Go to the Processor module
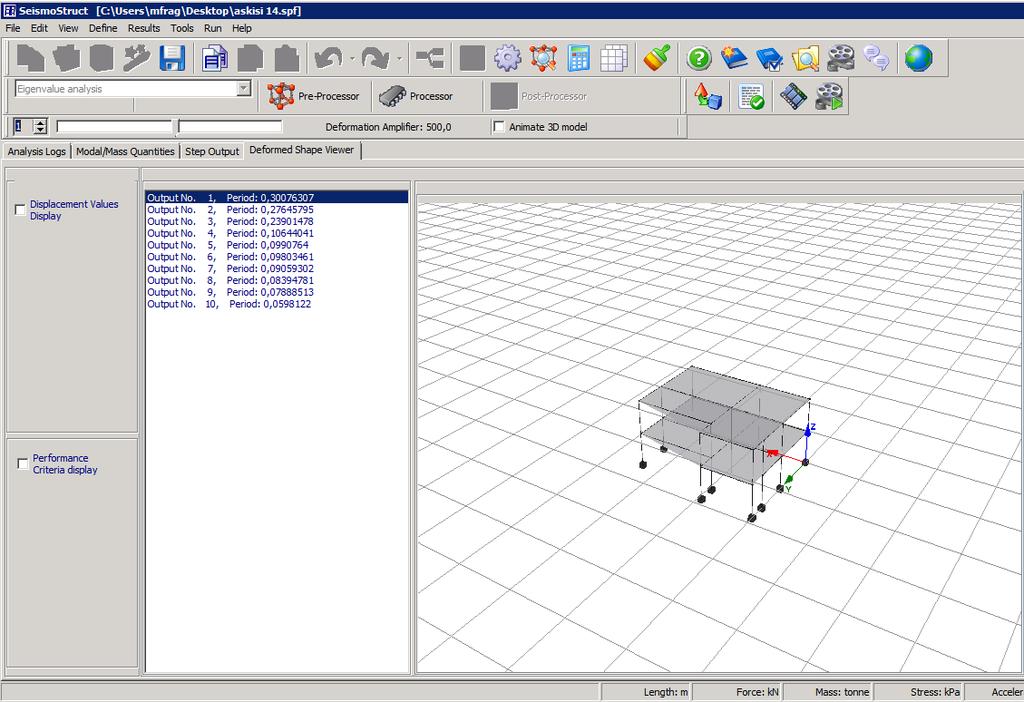Image resolution: width=1024 pixels, height=702 pixels. 416,96
